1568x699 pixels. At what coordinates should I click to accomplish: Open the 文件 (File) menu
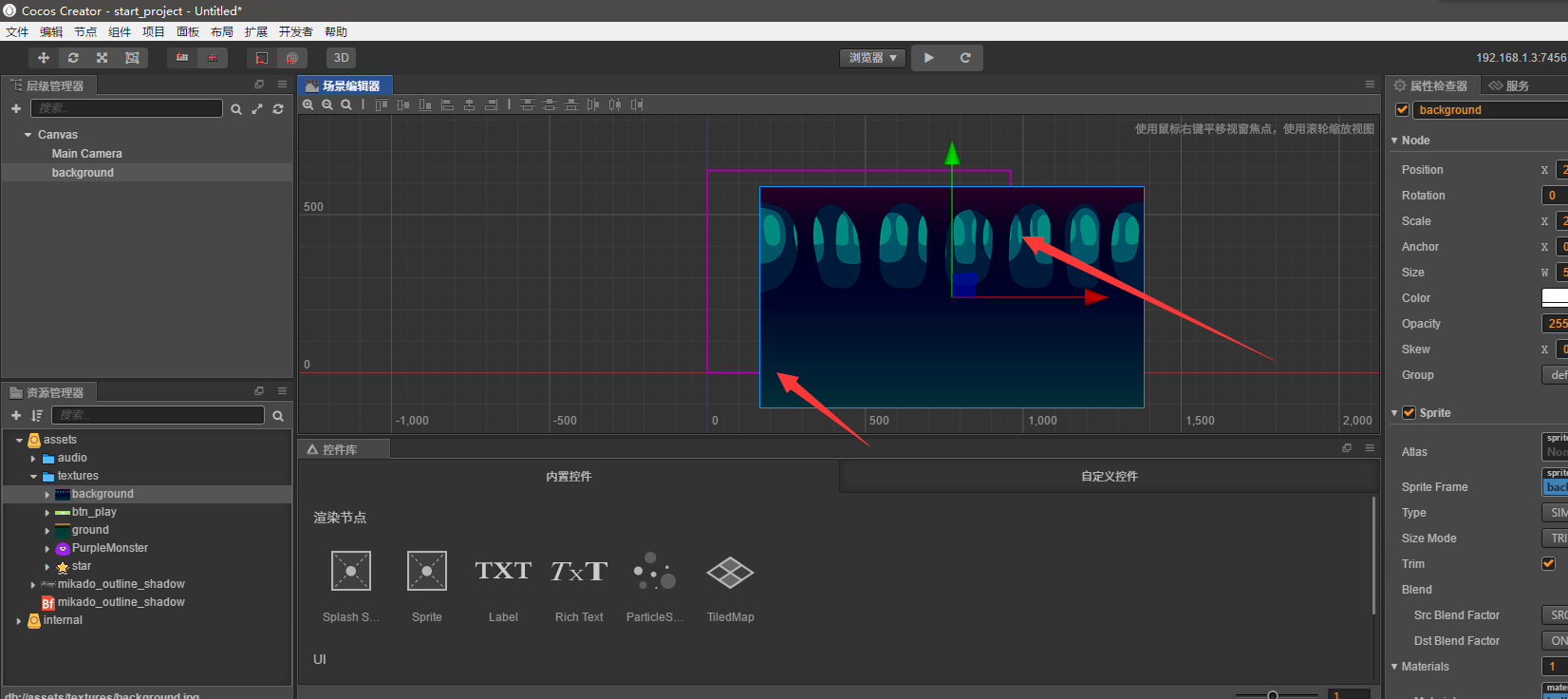pos(17,31)
